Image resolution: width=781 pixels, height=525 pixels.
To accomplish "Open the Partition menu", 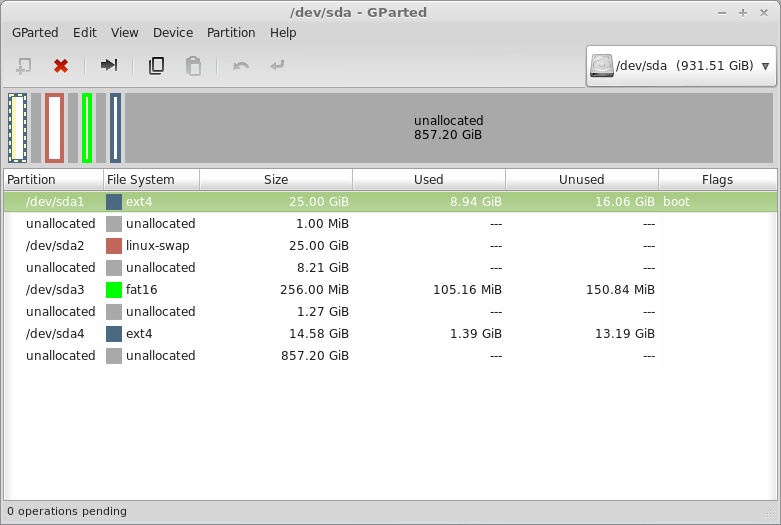I will (231, 33).
